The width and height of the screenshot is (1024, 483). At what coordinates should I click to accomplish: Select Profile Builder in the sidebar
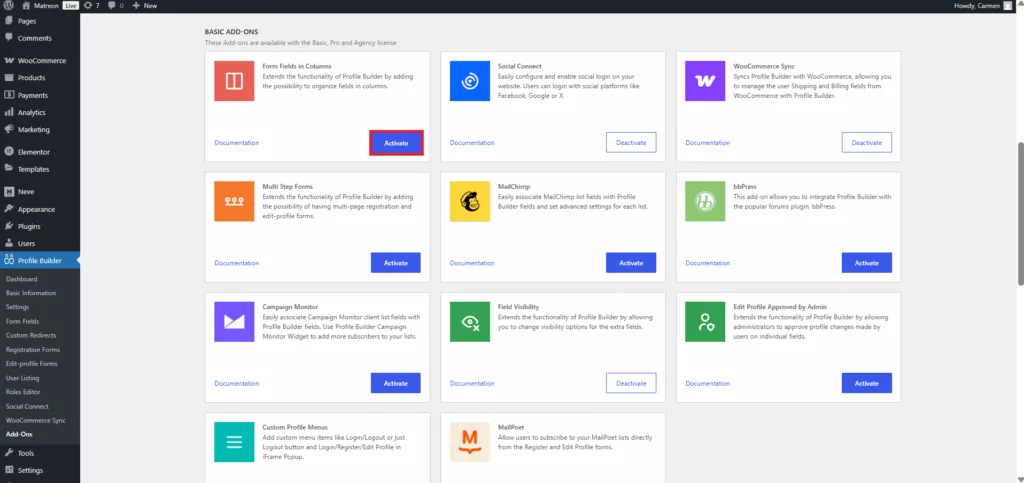(x=40, y=260)
